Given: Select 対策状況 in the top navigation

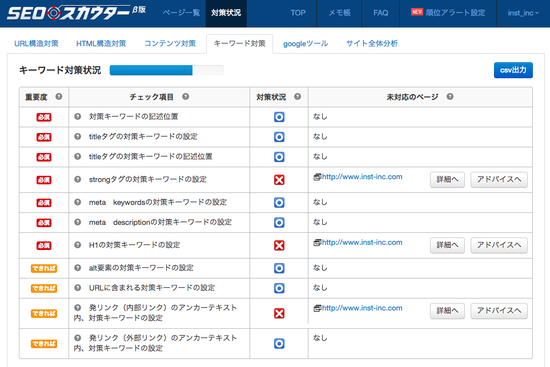Looking at the screenshot, I should 226,13.
